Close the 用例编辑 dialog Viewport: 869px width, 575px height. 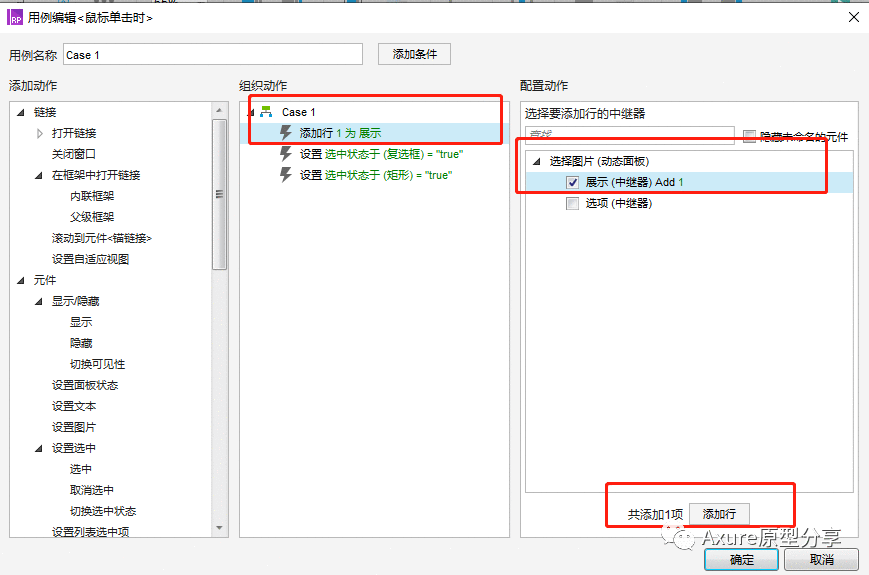click(x=853, y=17)
